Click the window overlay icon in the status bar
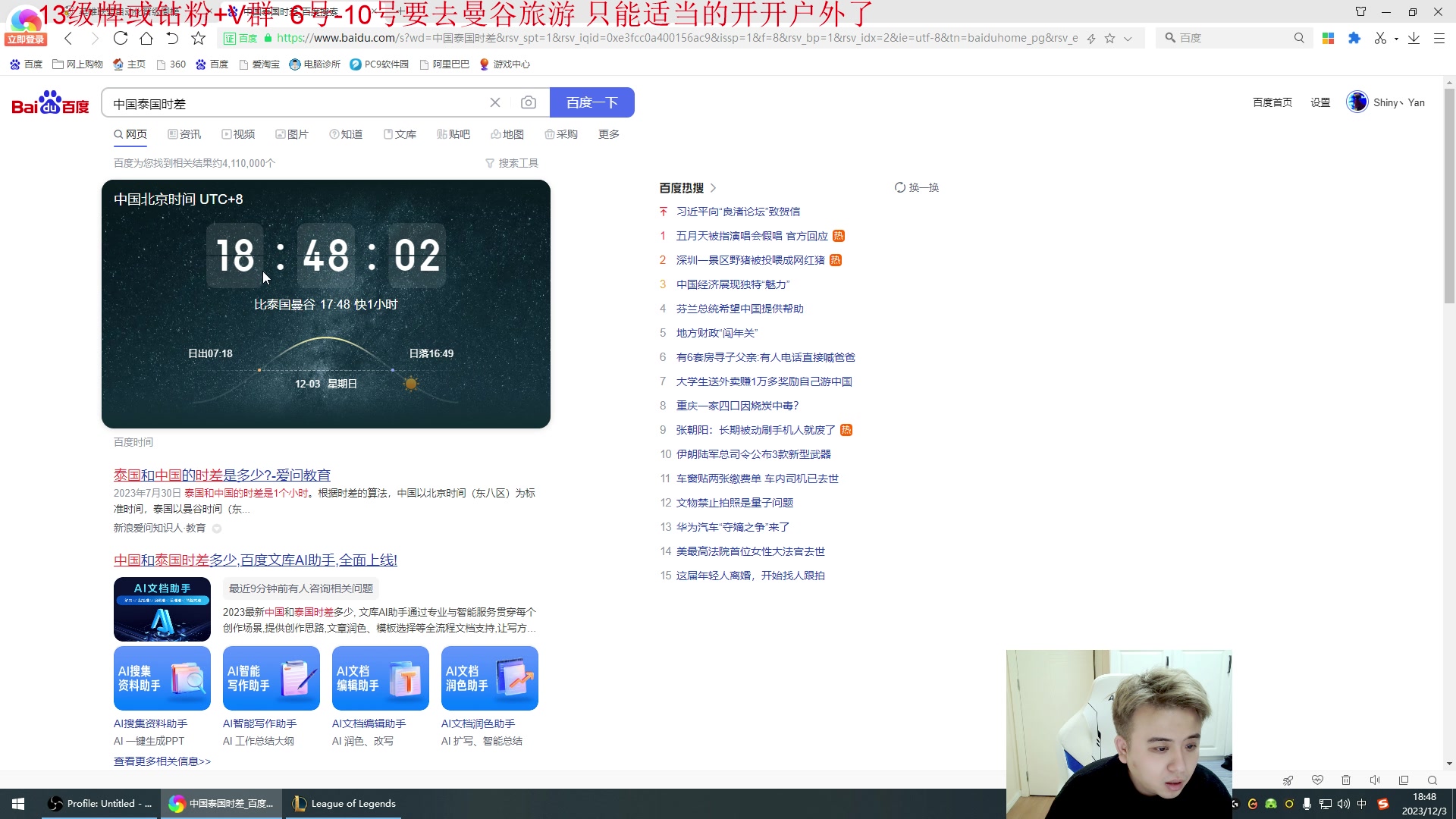Screen dimensions: 1456x819 1404,780
